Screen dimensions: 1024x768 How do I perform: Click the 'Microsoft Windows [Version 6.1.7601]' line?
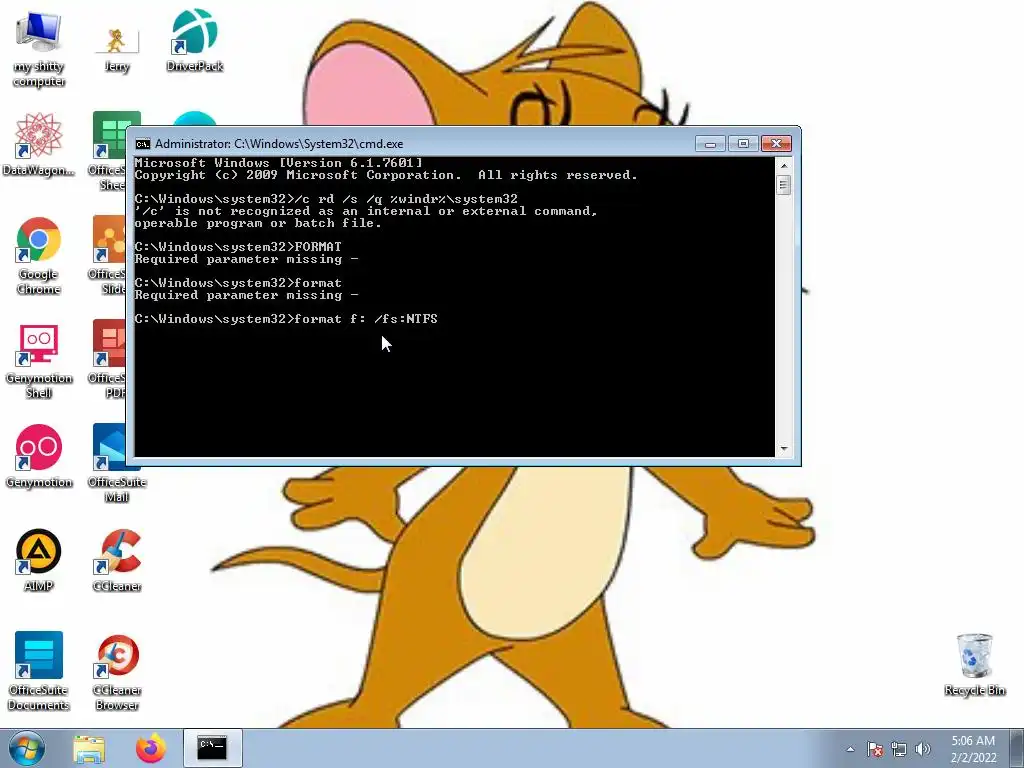coord(278,163)
